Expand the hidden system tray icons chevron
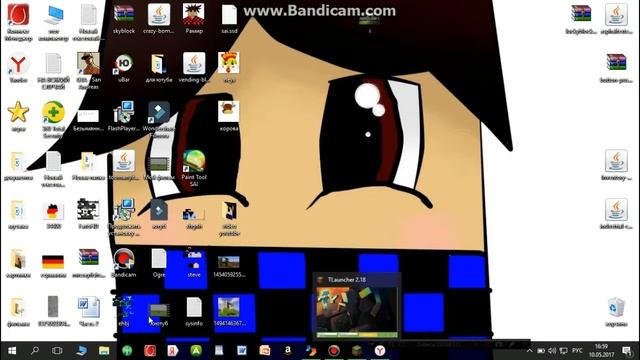The image size is (640, 360). tap(529, 351)
